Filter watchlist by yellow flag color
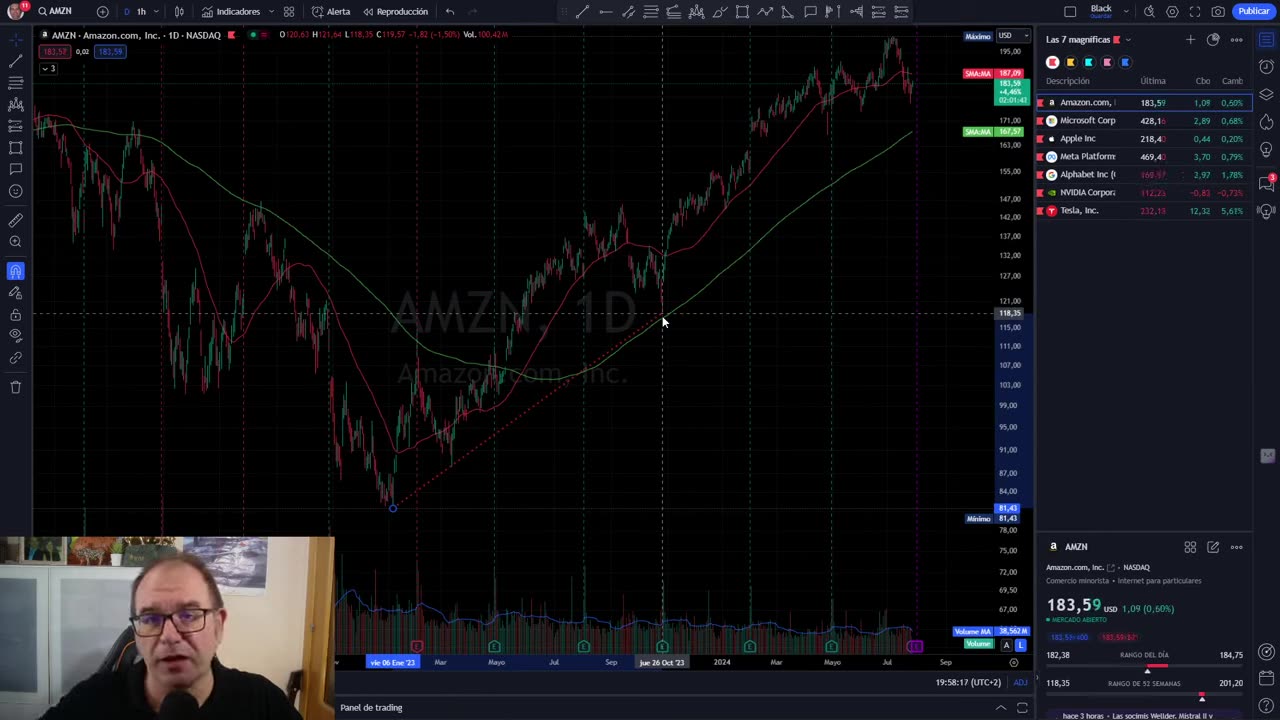The height and width of the screenshot is (720, 1280). click(1071, 62)
